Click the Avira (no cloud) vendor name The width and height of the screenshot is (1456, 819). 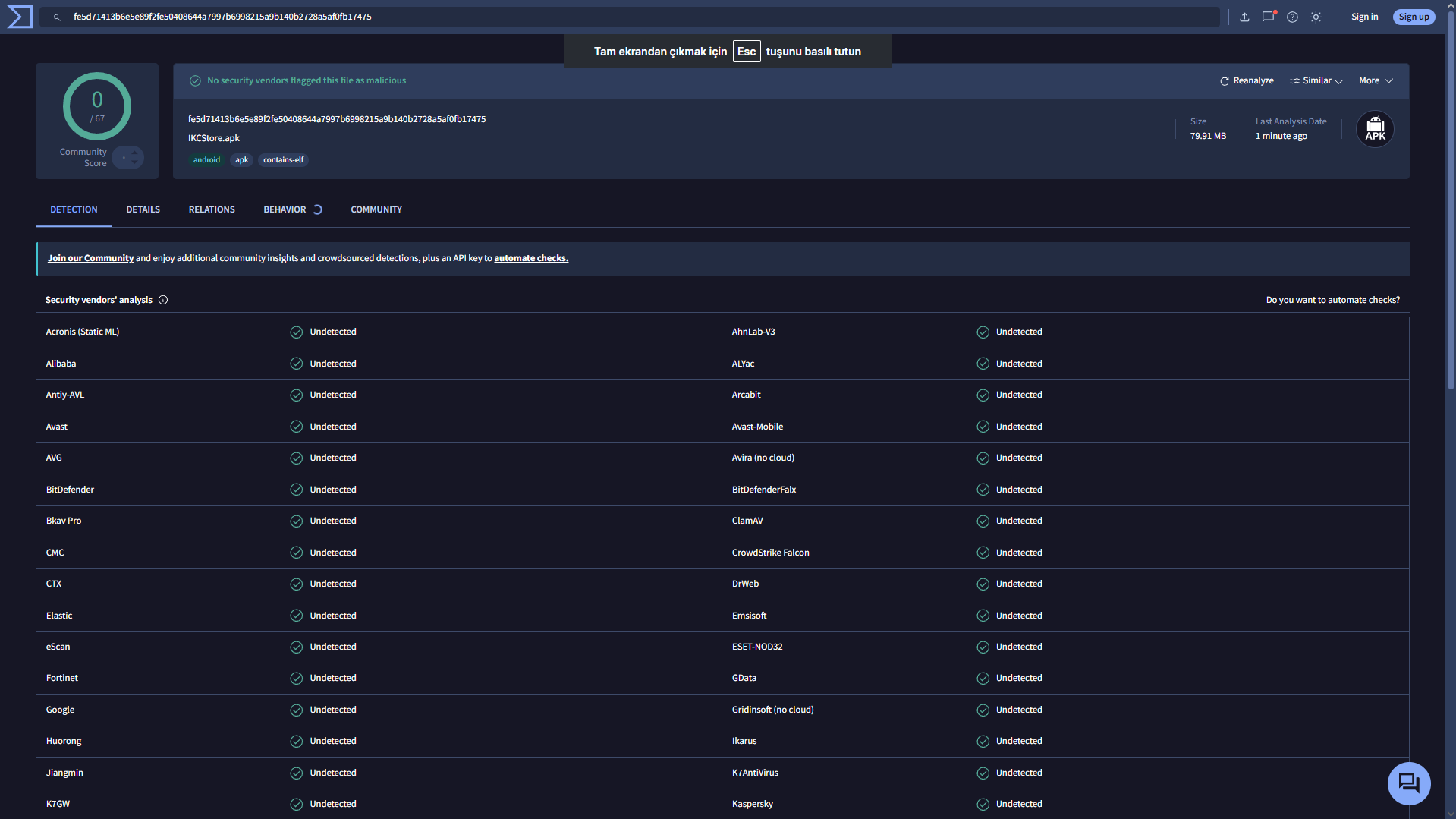[763, 458]
